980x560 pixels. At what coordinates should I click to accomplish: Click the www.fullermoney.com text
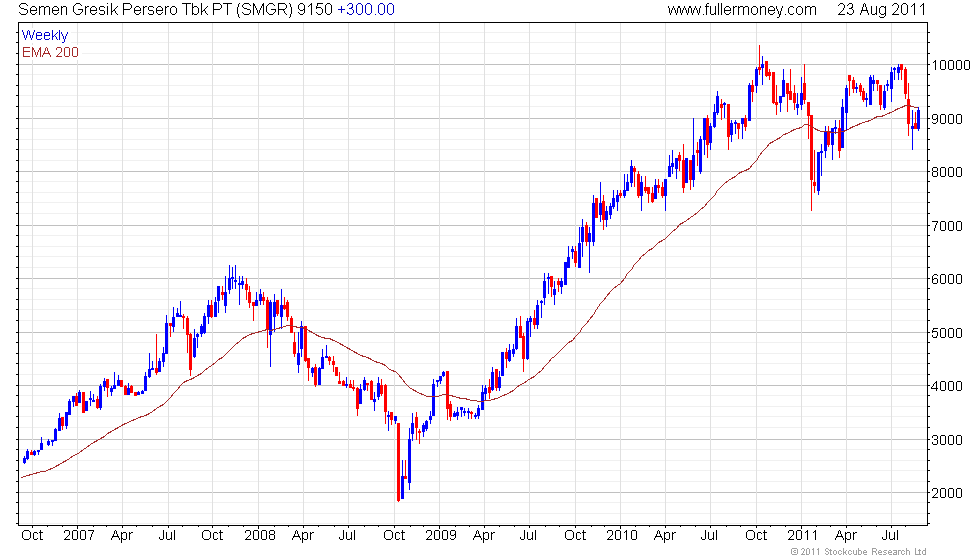click(x=742, y=10)
